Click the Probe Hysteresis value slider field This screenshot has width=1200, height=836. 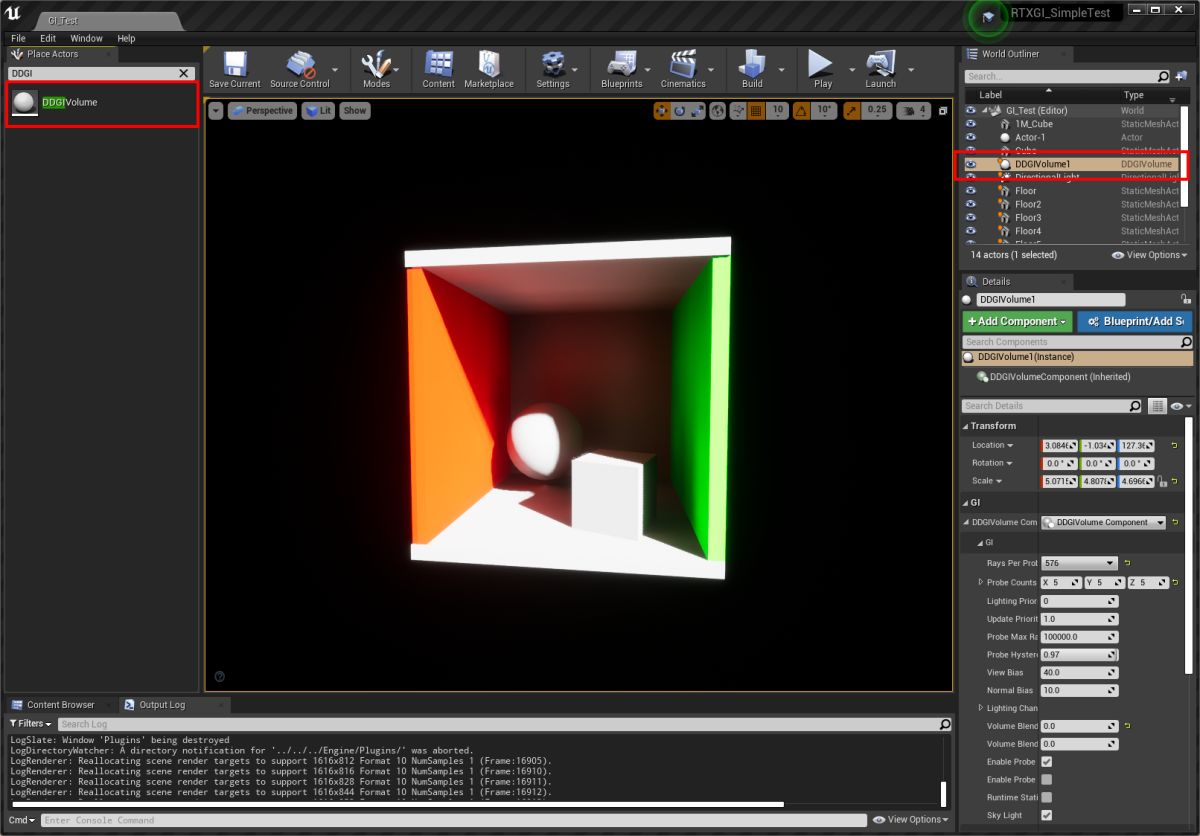1079,654
